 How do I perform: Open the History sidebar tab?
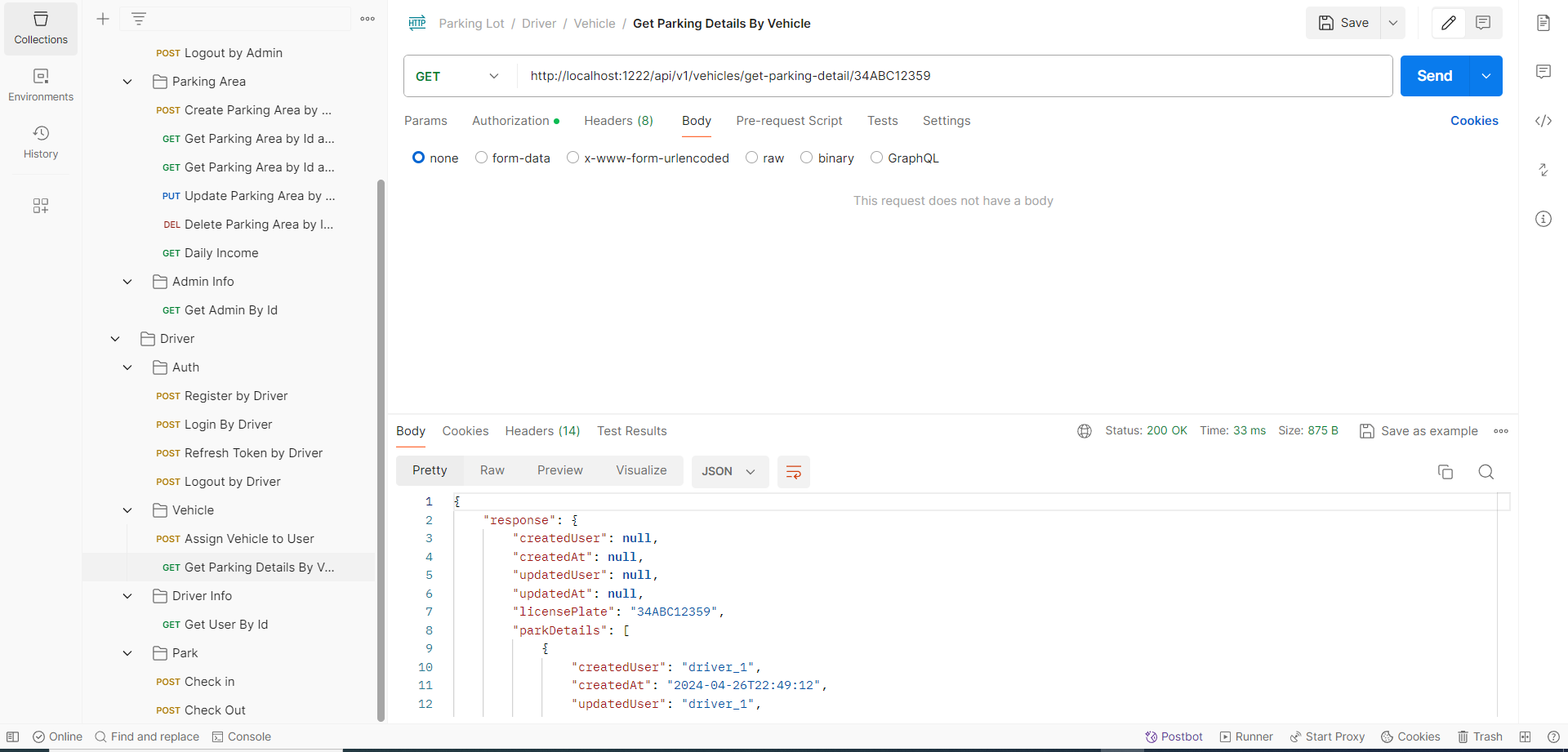click(x=41, y=143)
